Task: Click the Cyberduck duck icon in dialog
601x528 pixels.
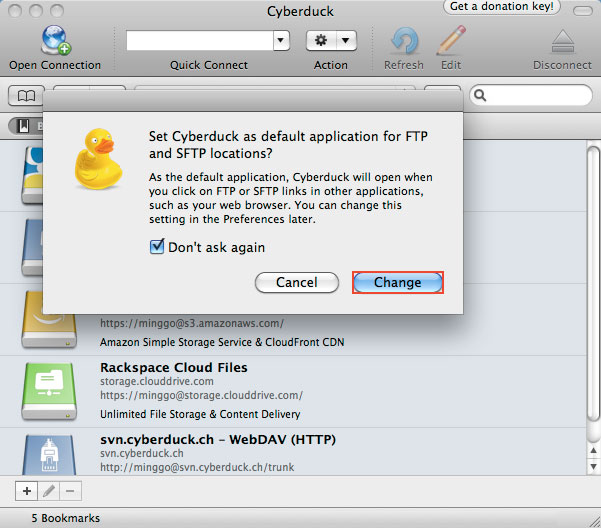Action: click(98, 159)
